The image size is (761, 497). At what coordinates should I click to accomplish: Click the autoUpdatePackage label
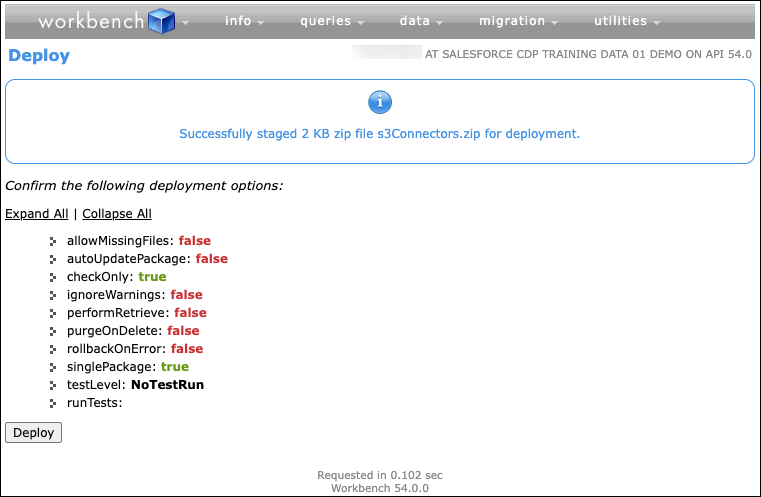129,259
